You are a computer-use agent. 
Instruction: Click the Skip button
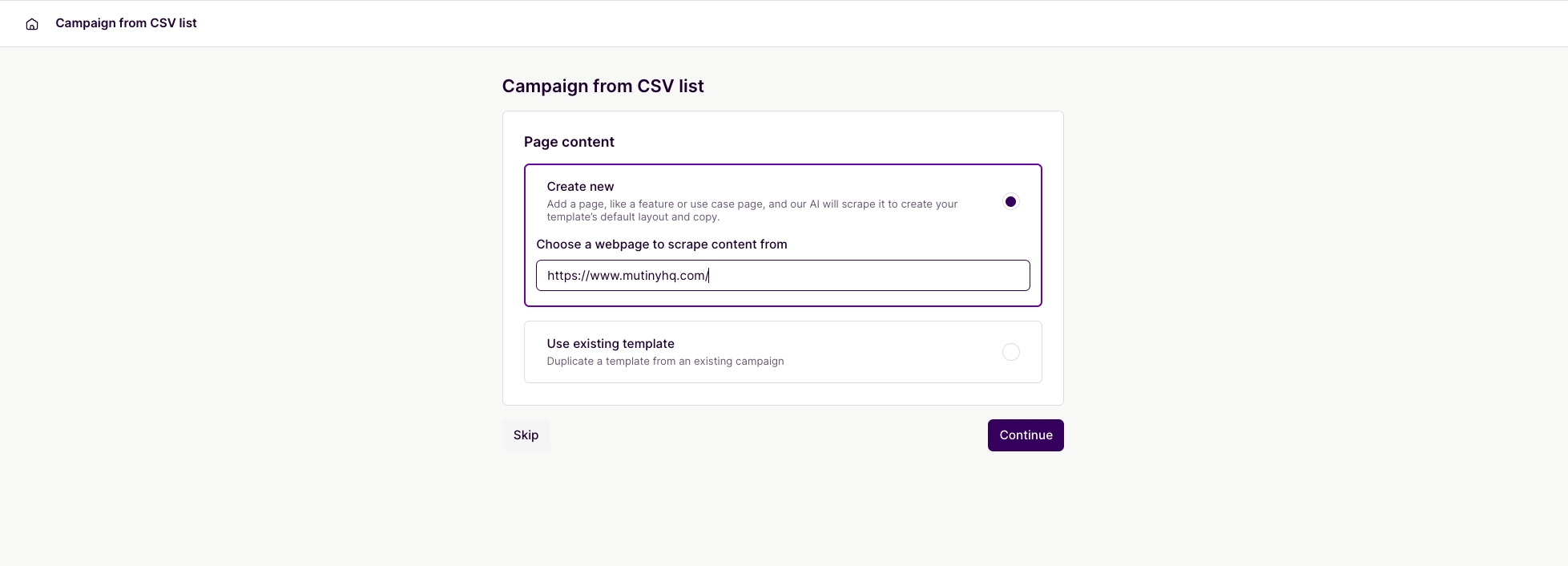coord(526,435)
